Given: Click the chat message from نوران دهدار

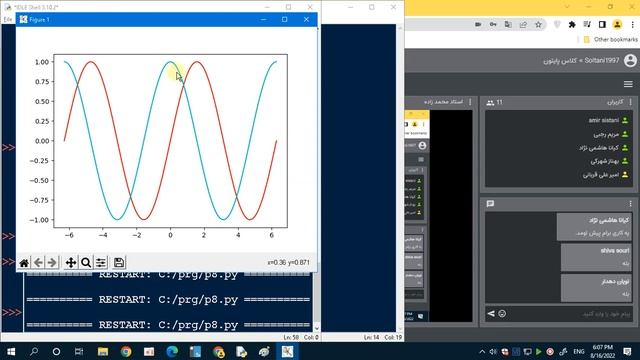Looking at the screenshot, I should 596,288.
